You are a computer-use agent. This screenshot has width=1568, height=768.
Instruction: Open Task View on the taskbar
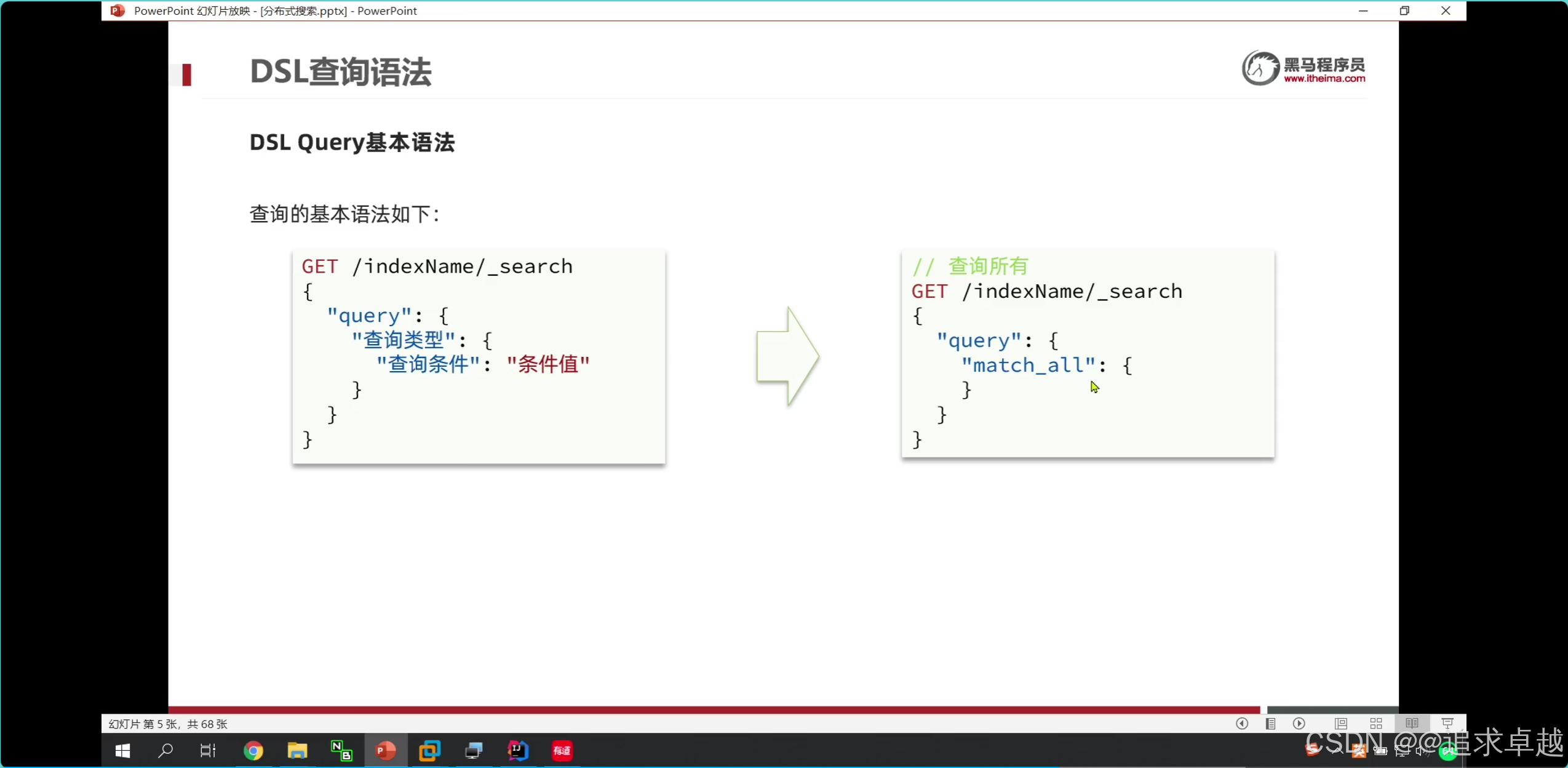tap(208, 751)
